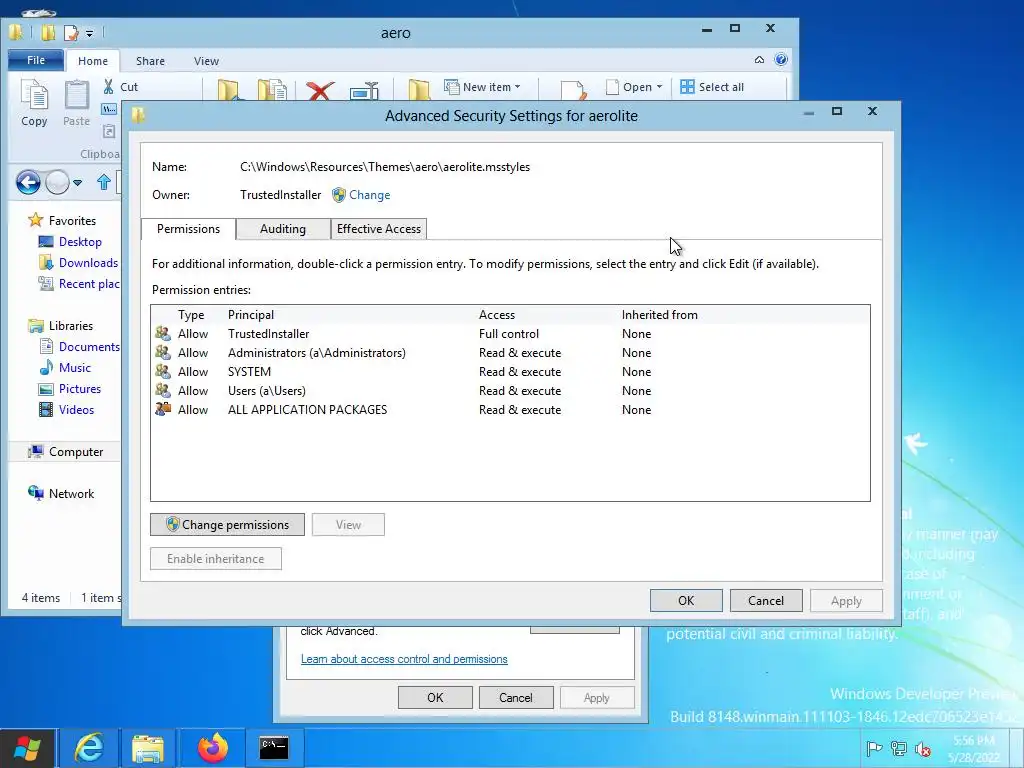Select Share ribbon tab
1024x768 pixels.
[x=150, y=61]
